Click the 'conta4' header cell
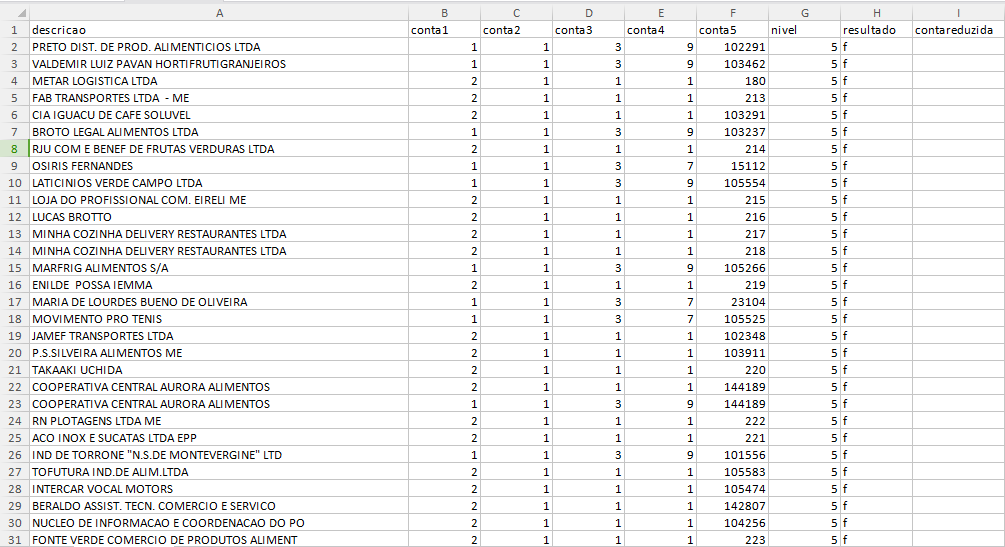The width and height of the screenshot is (1005, 547). pos(661,30)
